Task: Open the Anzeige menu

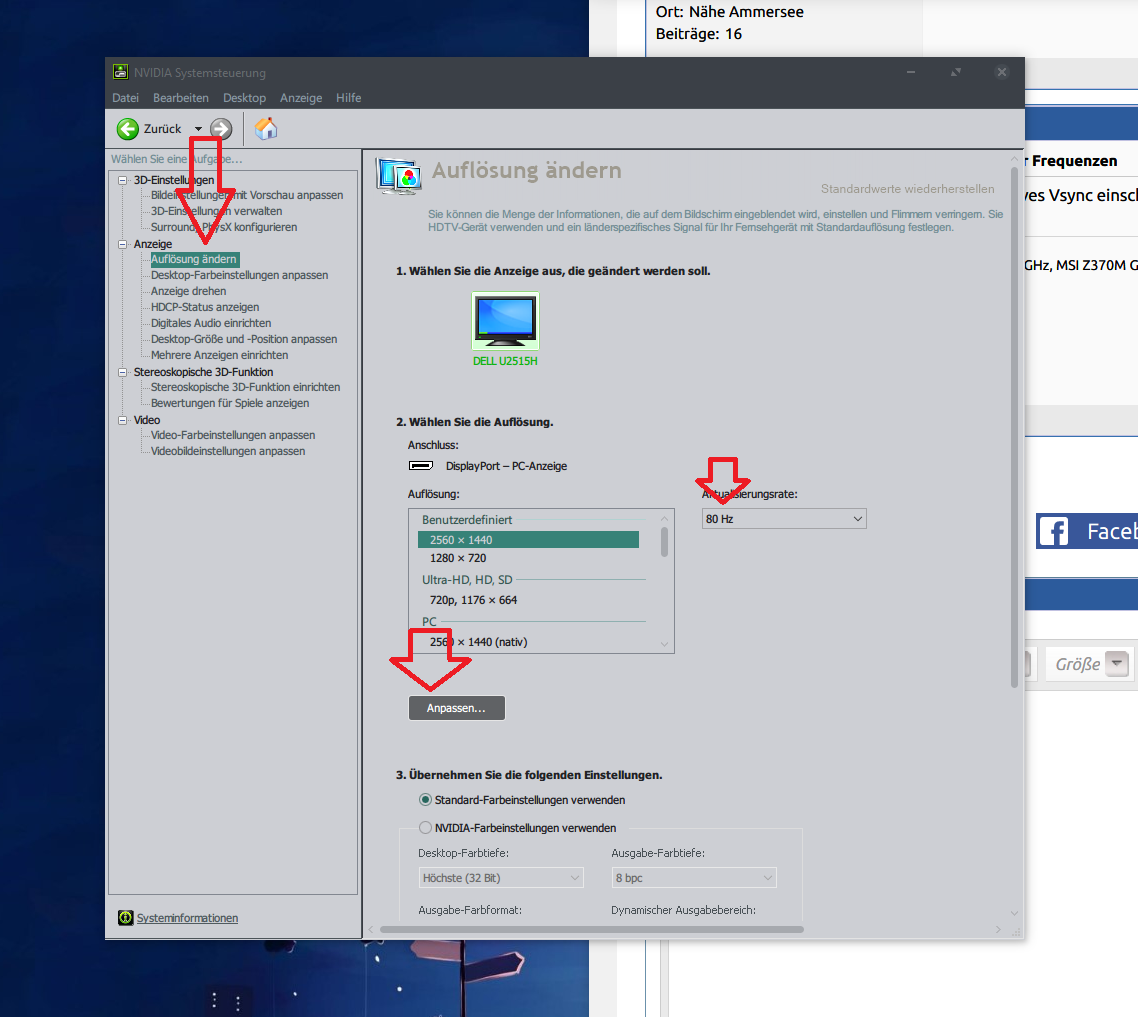Action: [301, 98]
